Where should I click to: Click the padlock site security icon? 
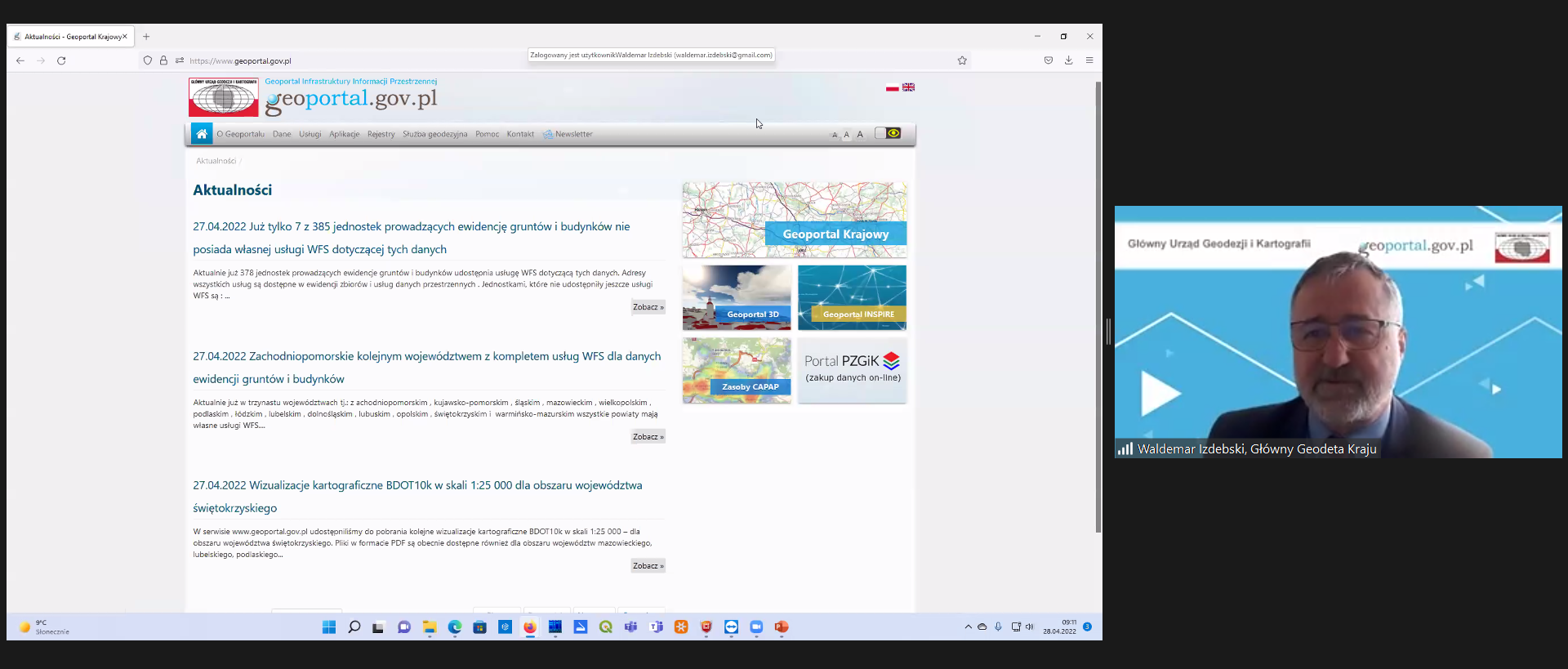[x=163, y=60]
